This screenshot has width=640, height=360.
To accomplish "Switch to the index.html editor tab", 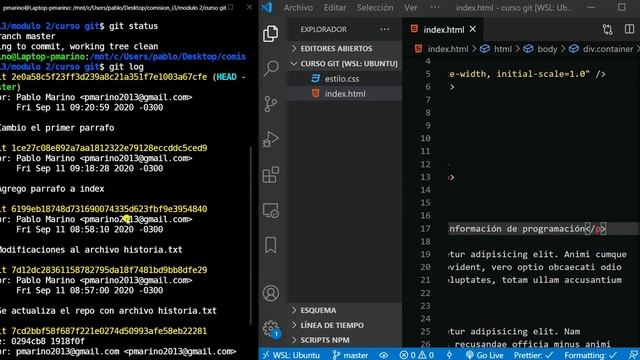I will pos(443,29).
